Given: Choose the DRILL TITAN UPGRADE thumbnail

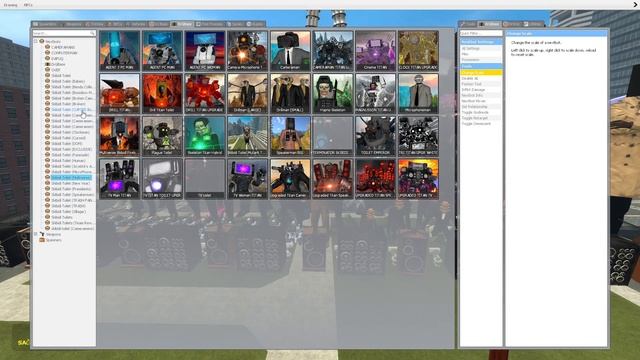Looking at the screenshot, I should click(204, 93).
